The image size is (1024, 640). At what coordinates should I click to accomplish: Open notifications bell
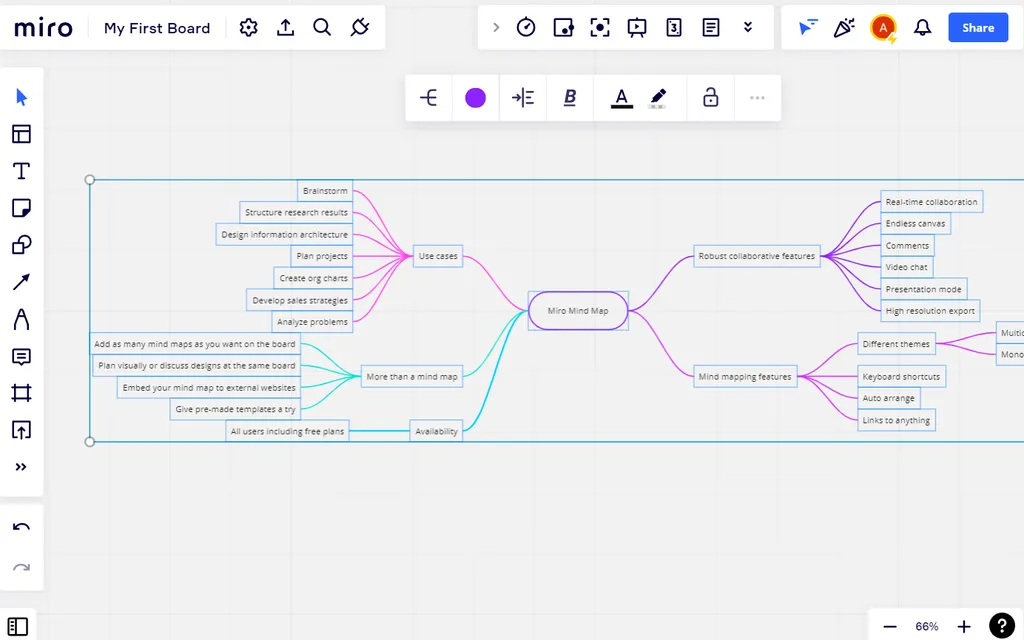point(922,27)
